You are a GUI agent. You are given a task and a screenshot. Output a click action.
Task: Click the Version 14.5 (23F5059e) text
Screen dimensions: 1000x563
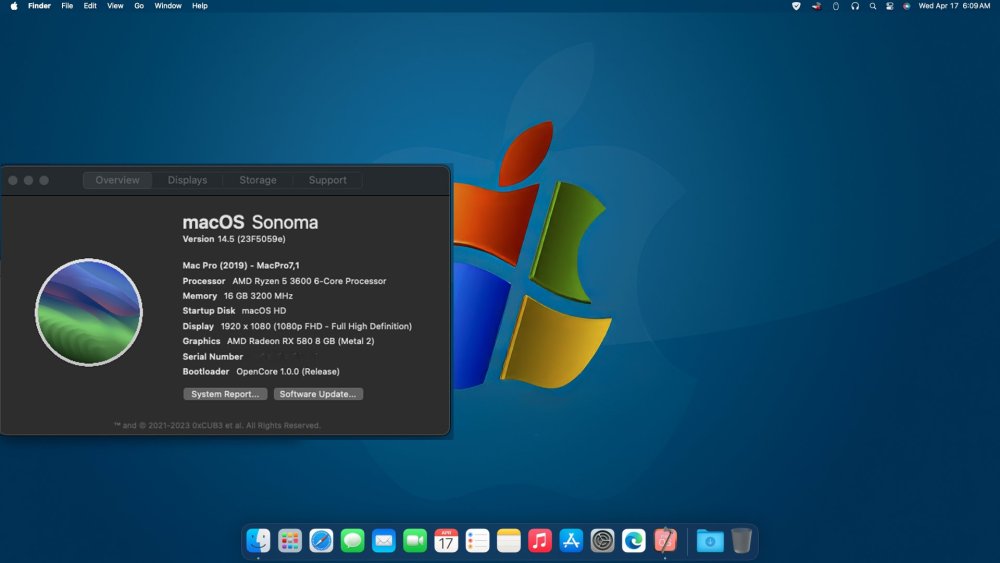click(x=234, y=239)
